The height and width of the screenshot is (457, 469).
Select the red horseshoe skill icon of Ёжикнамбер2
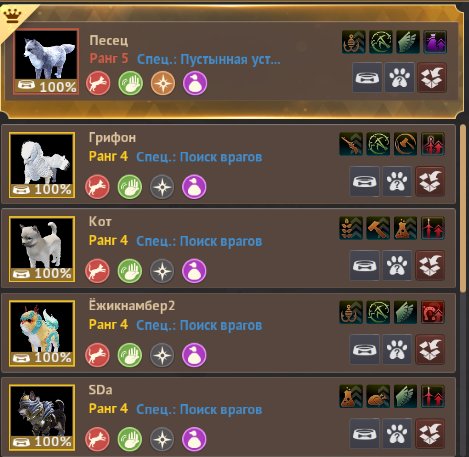pyautogui.click(x=433, y=312)
